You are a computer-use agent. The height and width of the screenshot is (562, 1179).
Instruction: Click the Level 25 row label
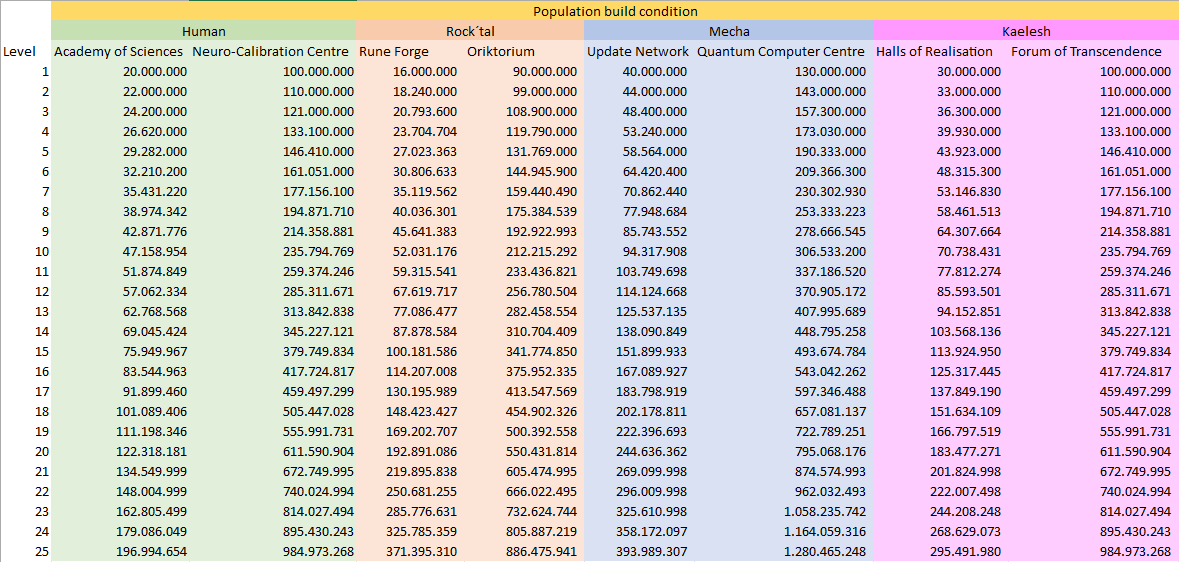coord(40,552)
